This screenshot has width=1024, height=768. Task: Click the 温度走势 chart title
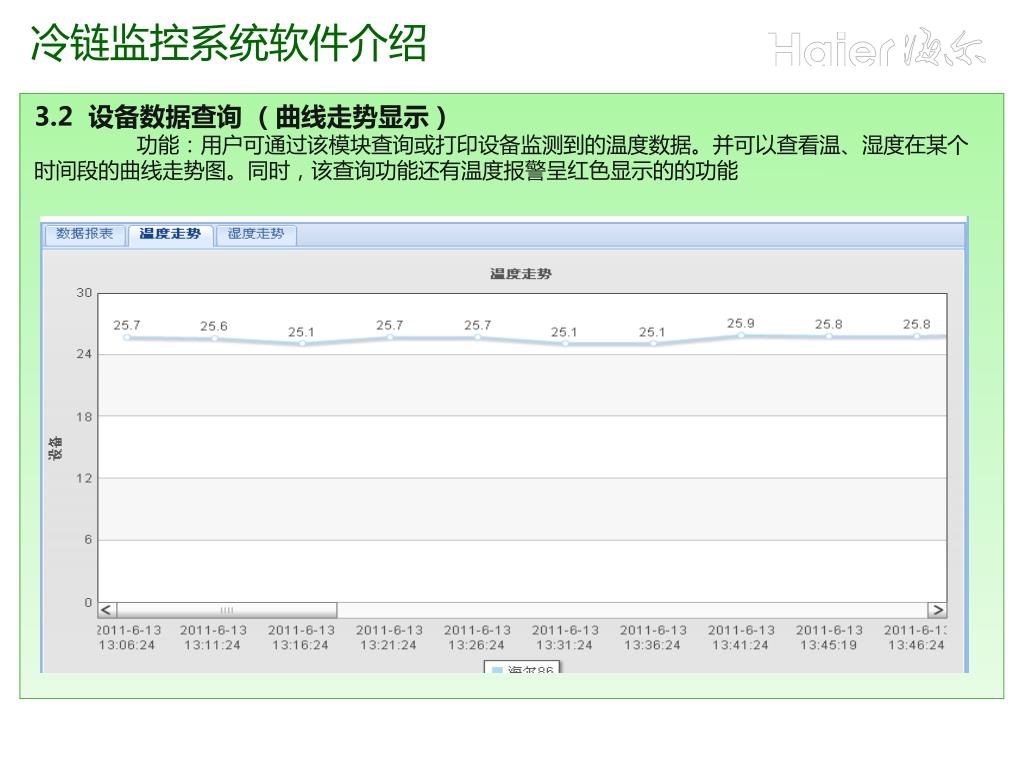pos(520,274)
